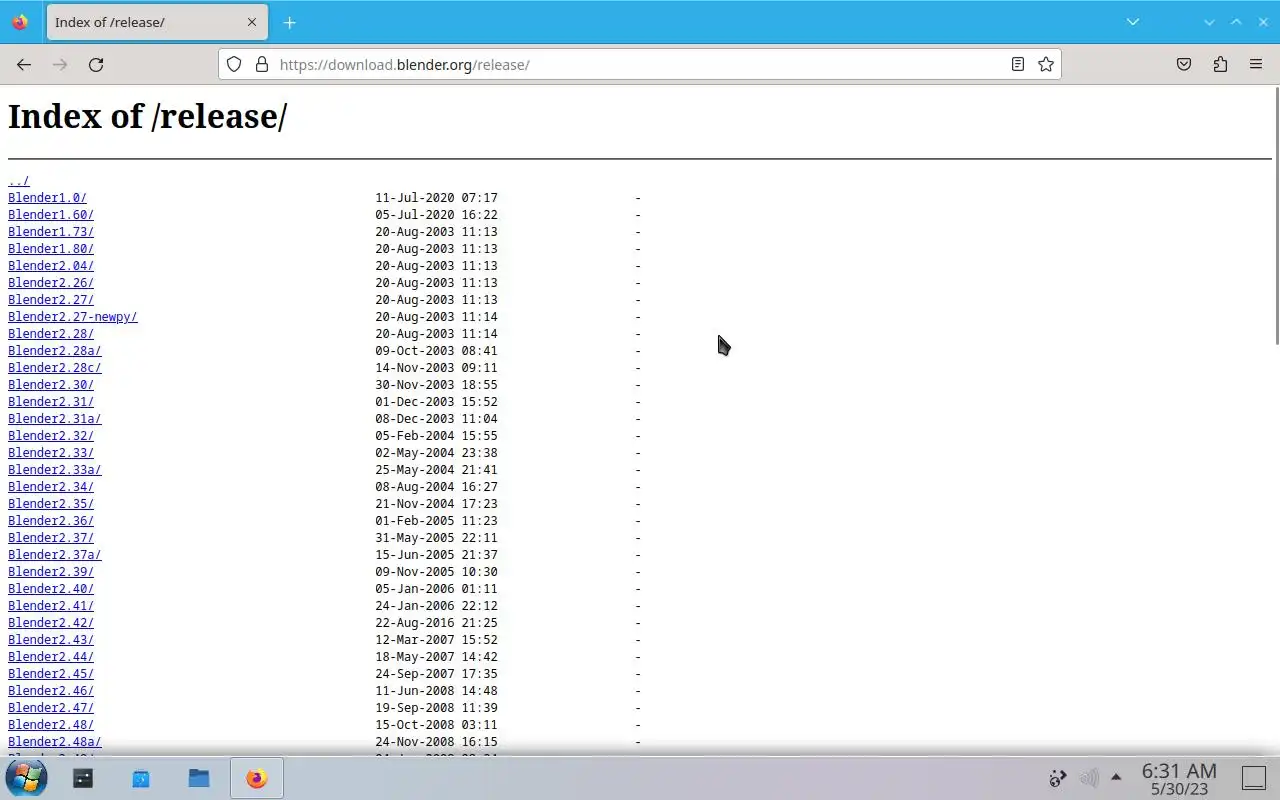Open the Blender2.37a/ folder link

tap(55, 555)
